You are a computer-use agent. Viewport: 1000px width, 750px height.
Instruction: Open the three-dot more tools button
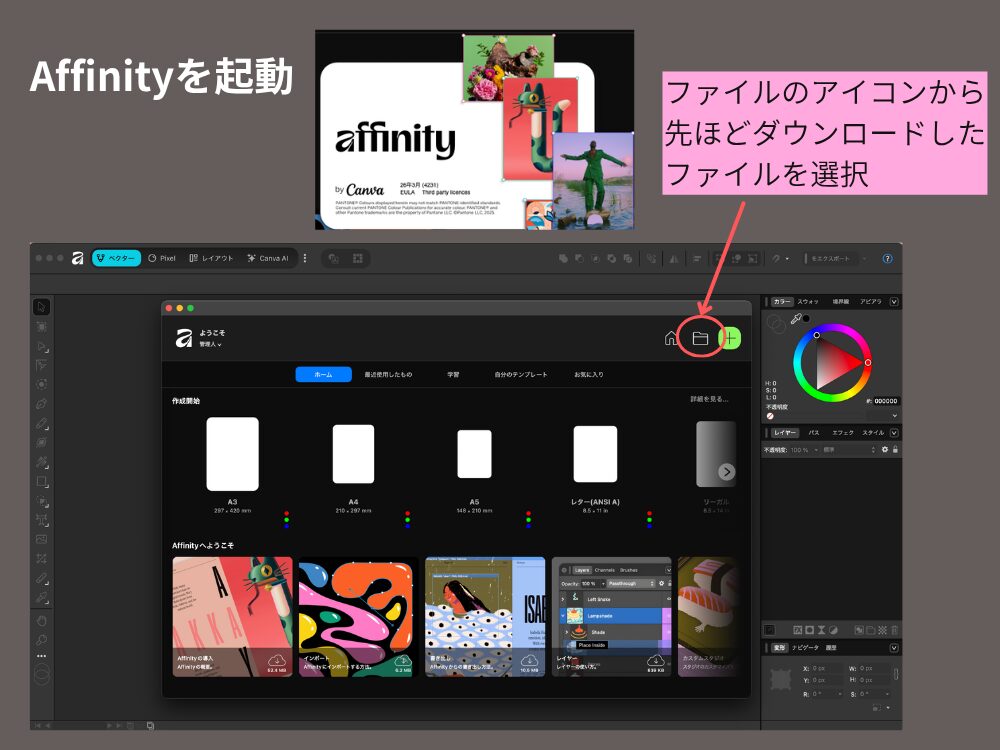[x=41, y=656]
